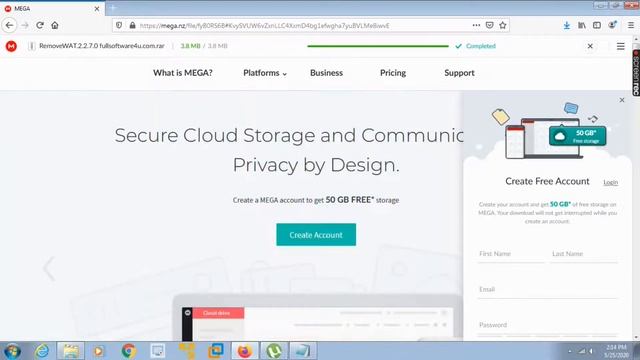Open the What is MEGA? page
Image resolution: width=640 pixels, height=360 pixels.
pyautogui.click(x=183, y=73)
